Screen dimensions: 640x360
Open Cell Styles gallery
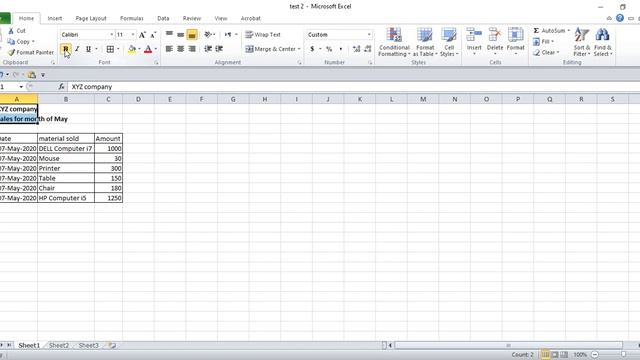[x=449, y=42]
